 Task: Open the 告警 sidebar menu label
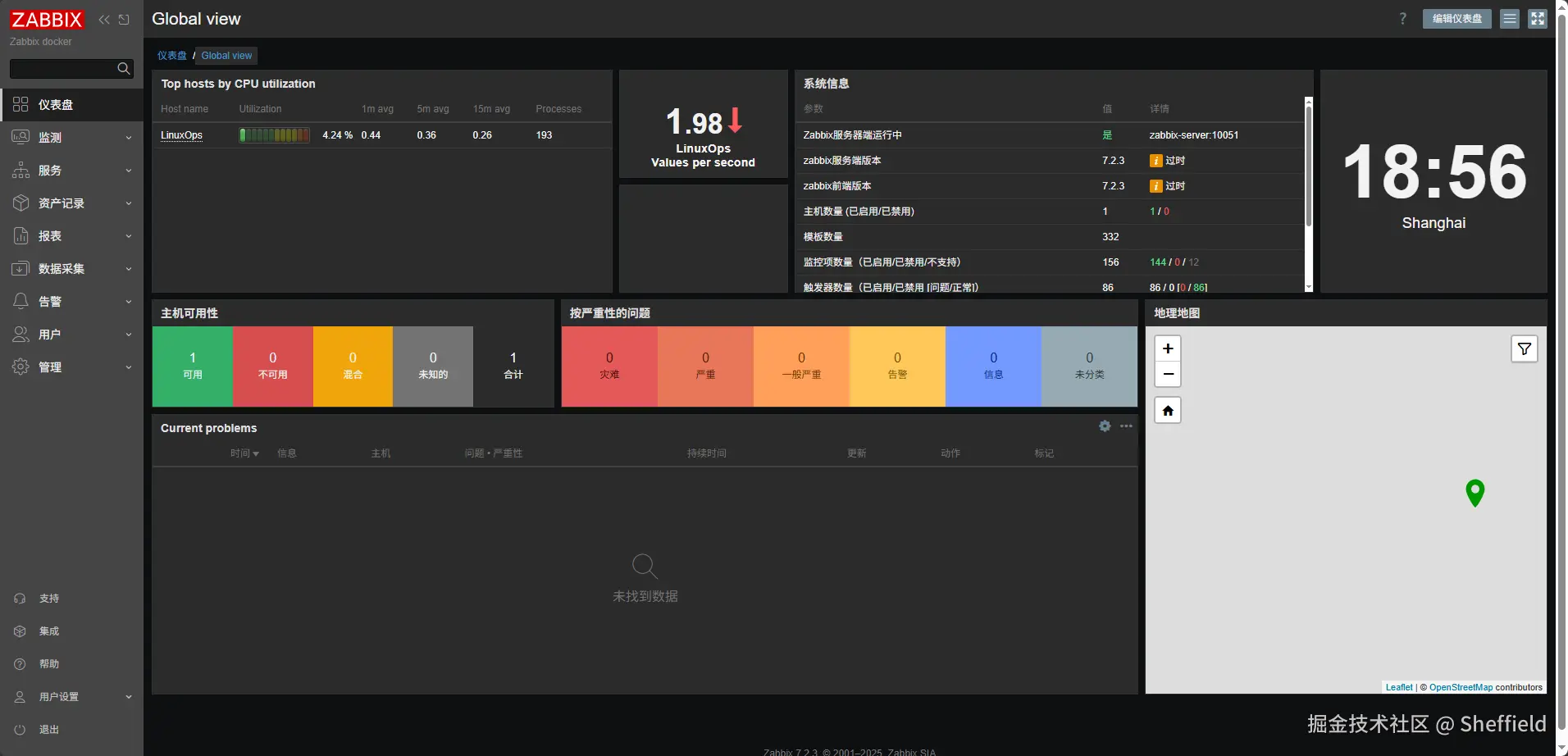coord(50,302)
